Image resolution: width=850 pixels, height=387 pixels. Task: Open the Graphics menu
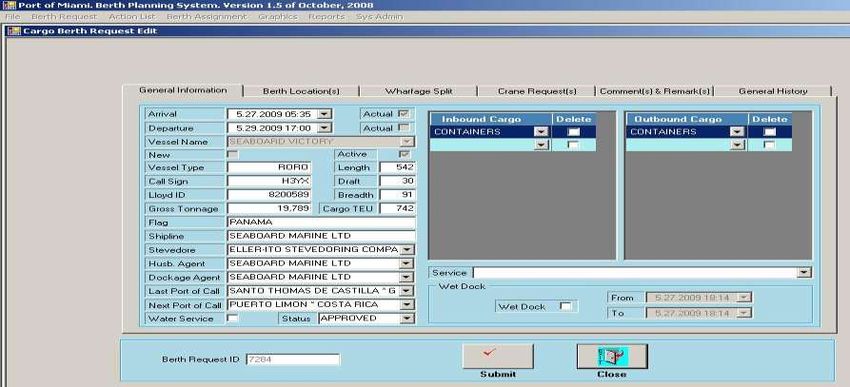278,17
